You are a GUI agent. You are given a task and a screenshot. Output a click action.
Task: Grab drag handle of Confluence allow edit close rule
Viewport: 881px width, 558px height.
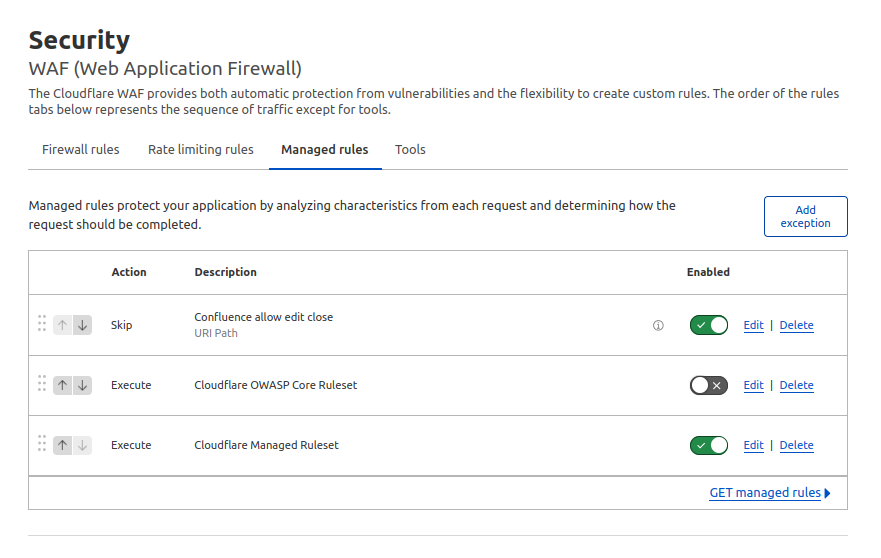point(42,323)
